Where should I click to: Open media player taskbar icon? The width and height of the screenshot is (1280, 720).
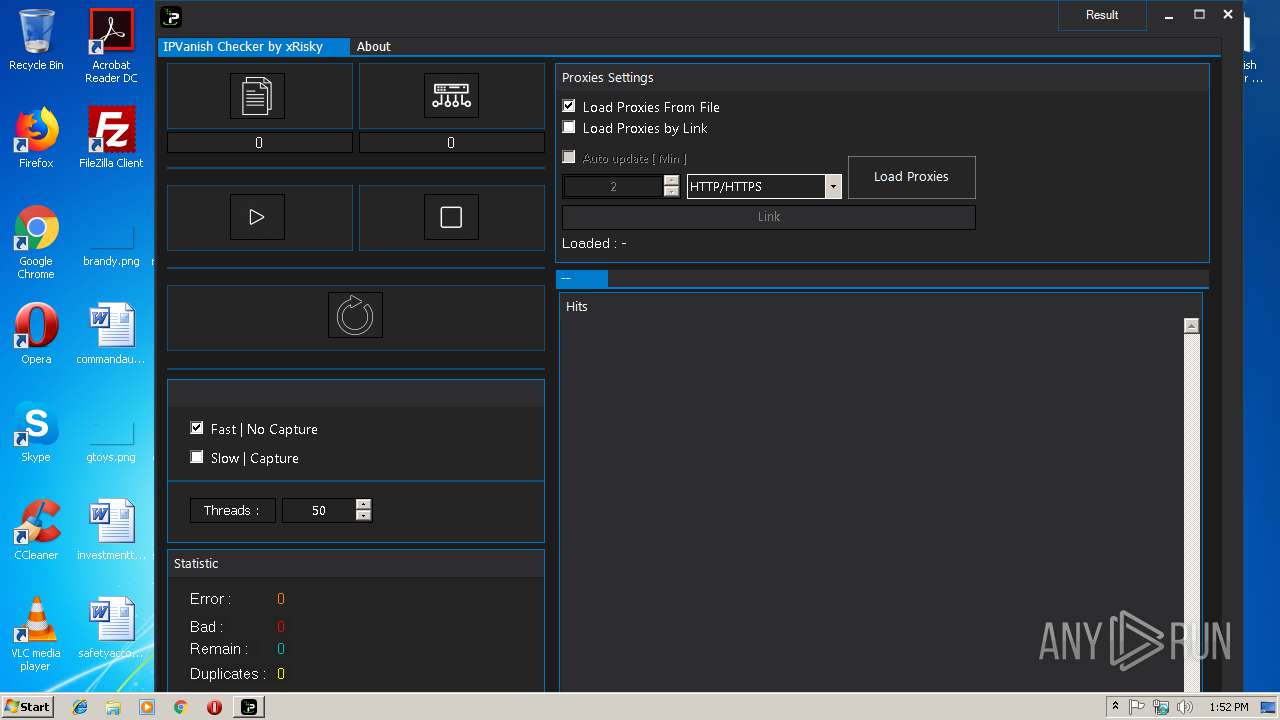tap(147, 707)
